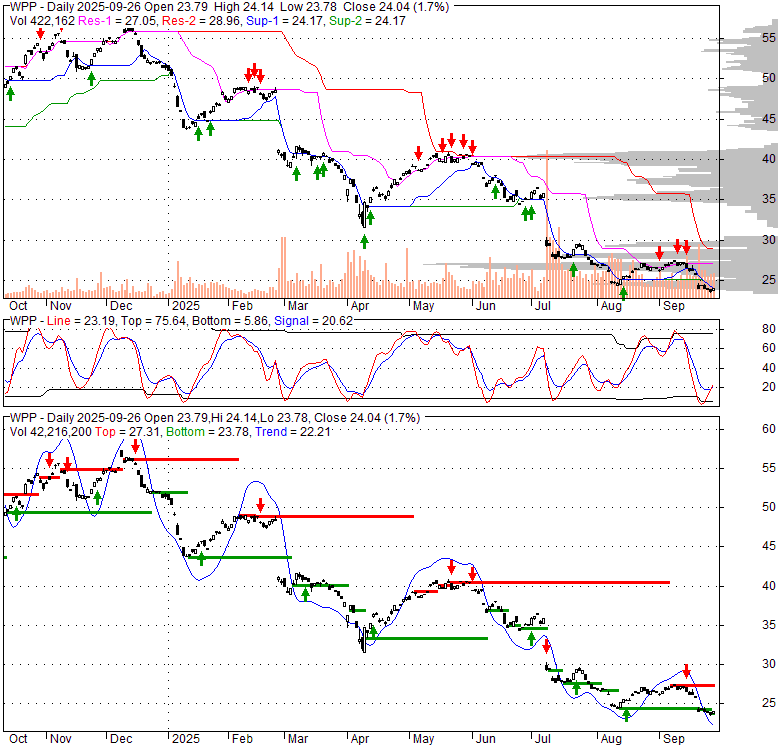Select the Sup-1 = 24.17 label
780x745 pixels.
pyautogui.click(x=286, y=21)
